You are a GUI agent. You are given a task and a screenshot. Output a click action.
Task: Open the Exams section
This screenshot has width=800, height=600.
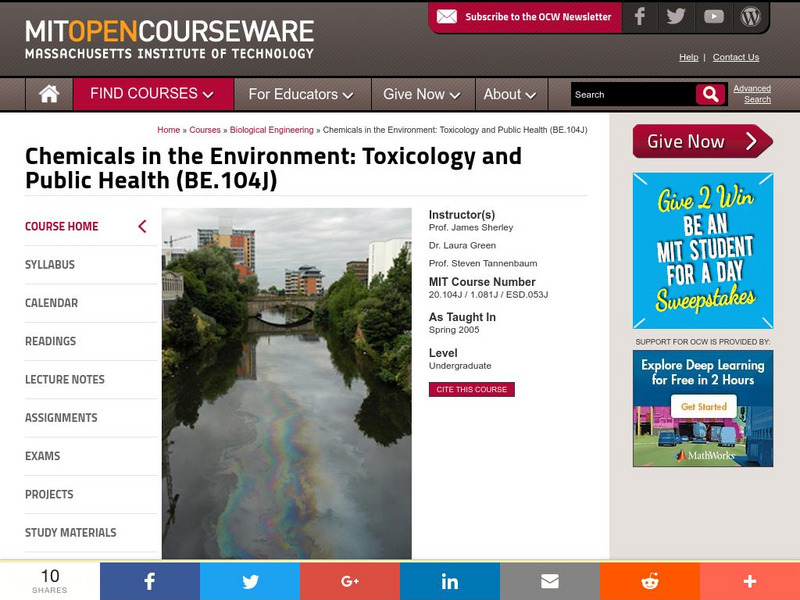coord(42,456)
